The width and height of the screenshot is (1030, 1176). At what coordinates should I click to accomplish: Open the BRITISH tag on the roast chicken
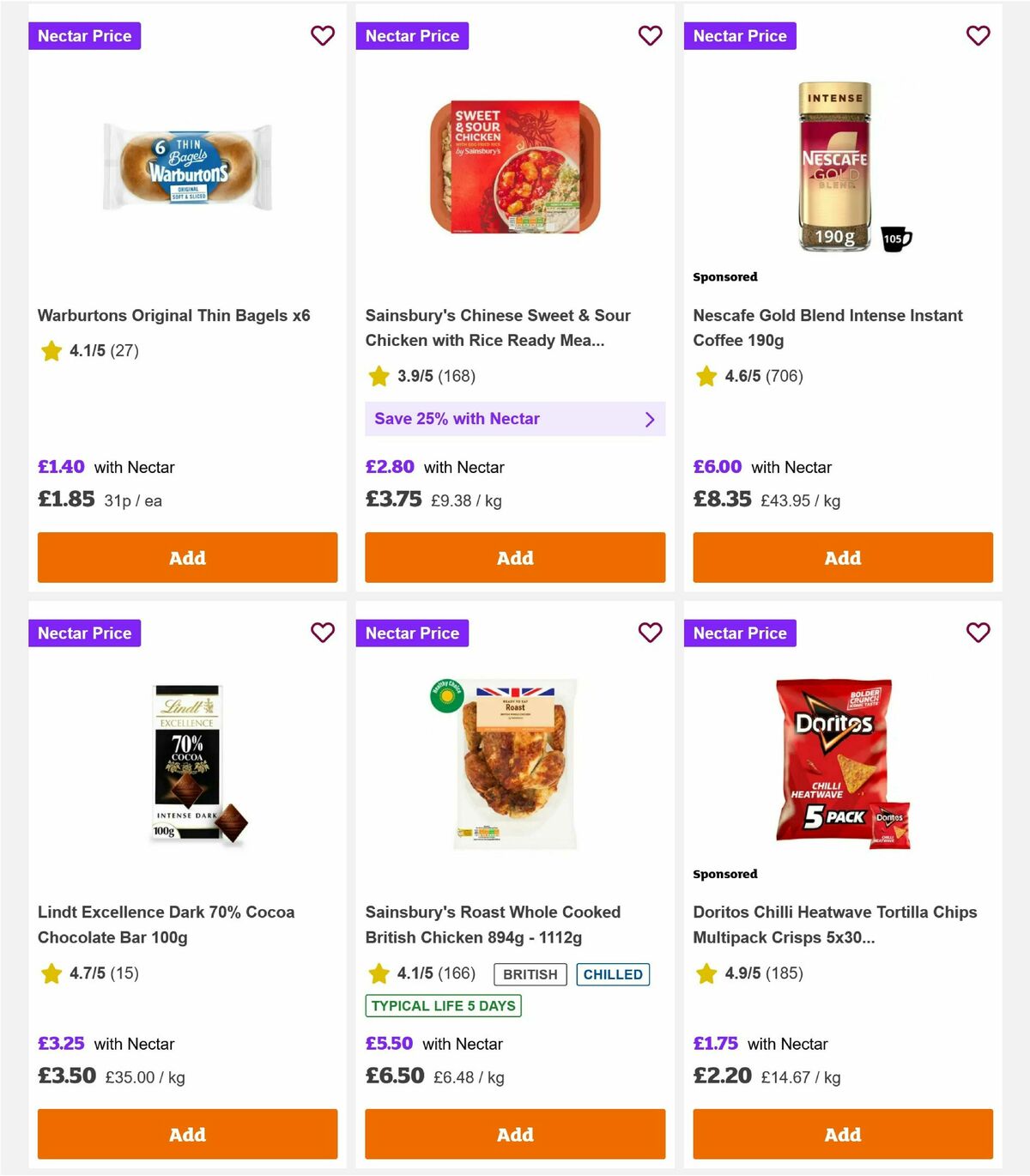coord(530,974)
